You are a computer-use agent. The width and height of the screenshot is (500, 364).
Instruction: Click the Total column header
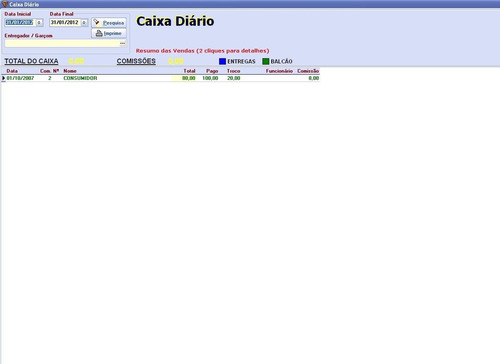pyautogui.click(x=189, y=71)
